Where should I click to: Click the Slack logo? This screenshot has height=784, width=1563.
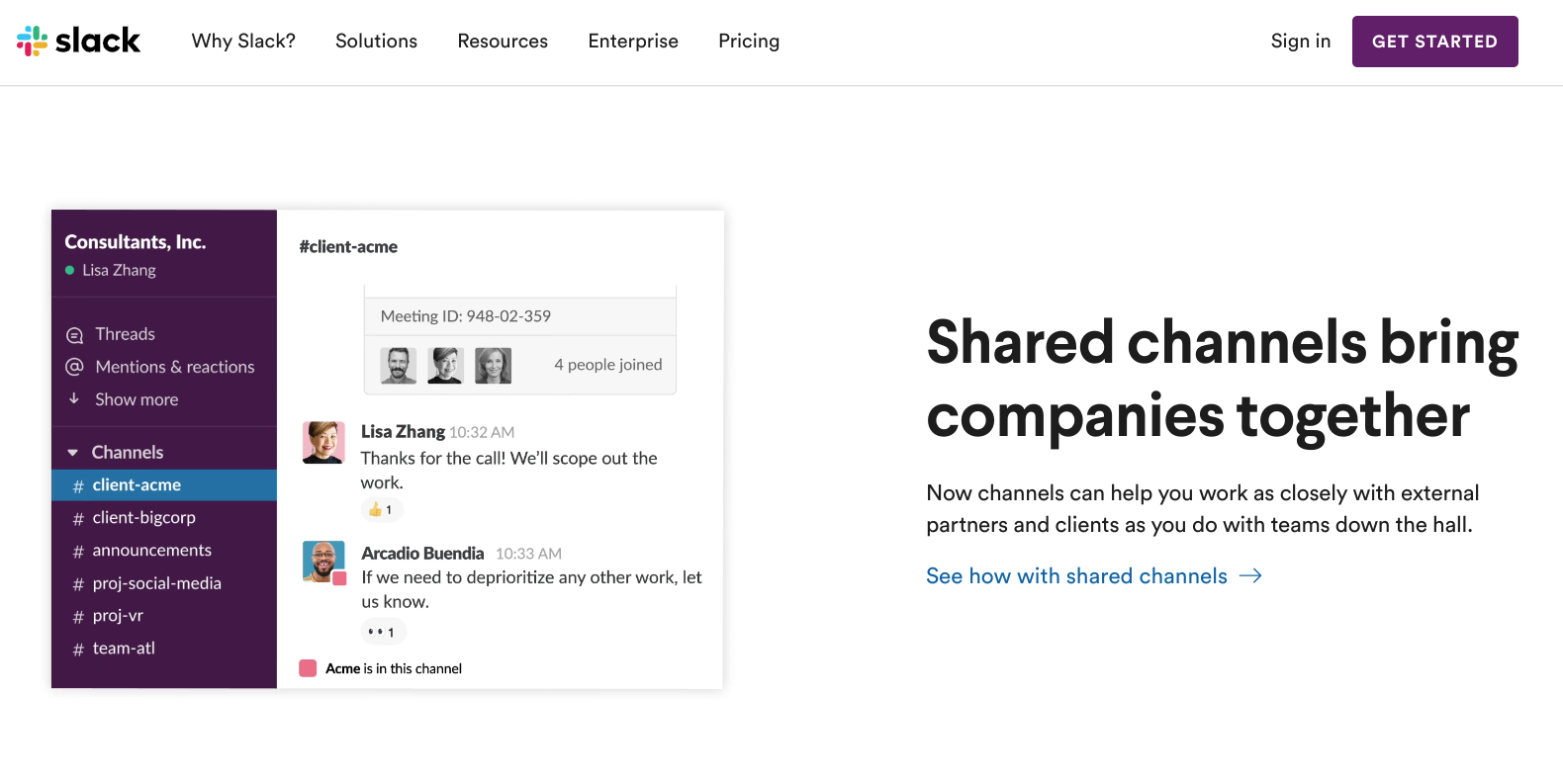78,41
